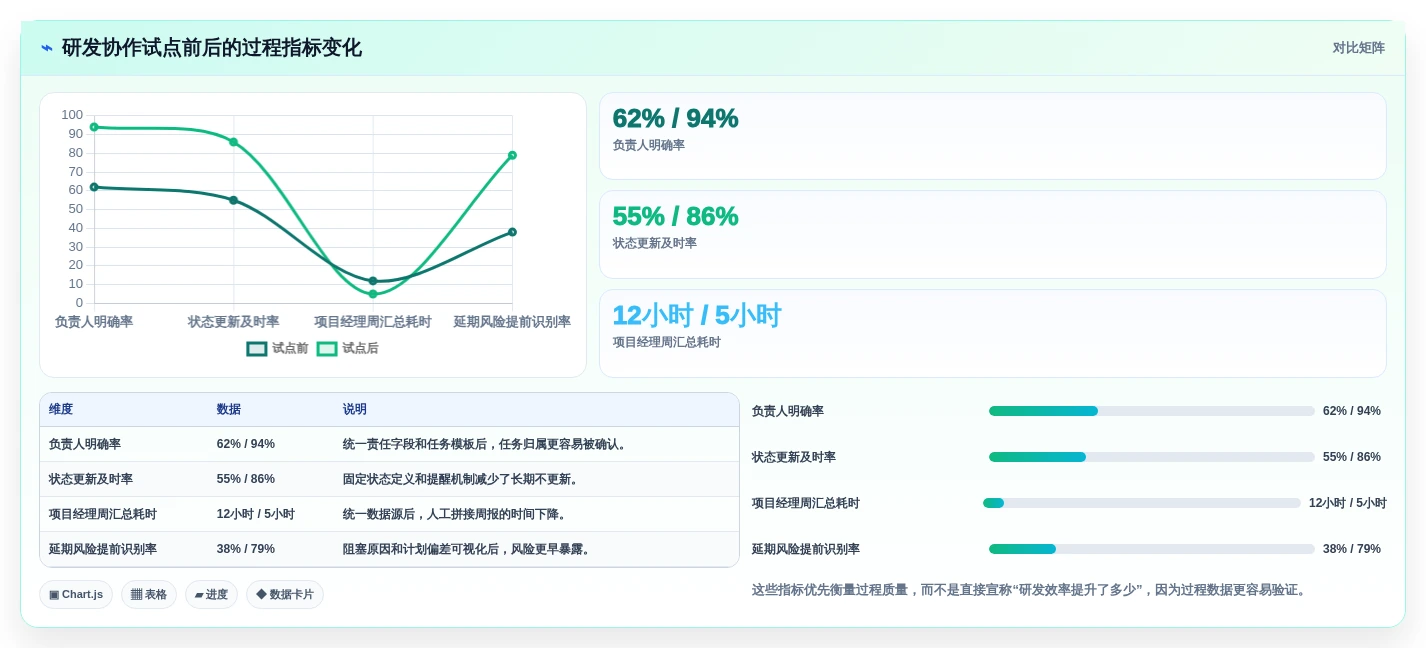1426x648 pixels.
Task: Click the chart x-axis label 状态更新及时率
Action: 233,322
